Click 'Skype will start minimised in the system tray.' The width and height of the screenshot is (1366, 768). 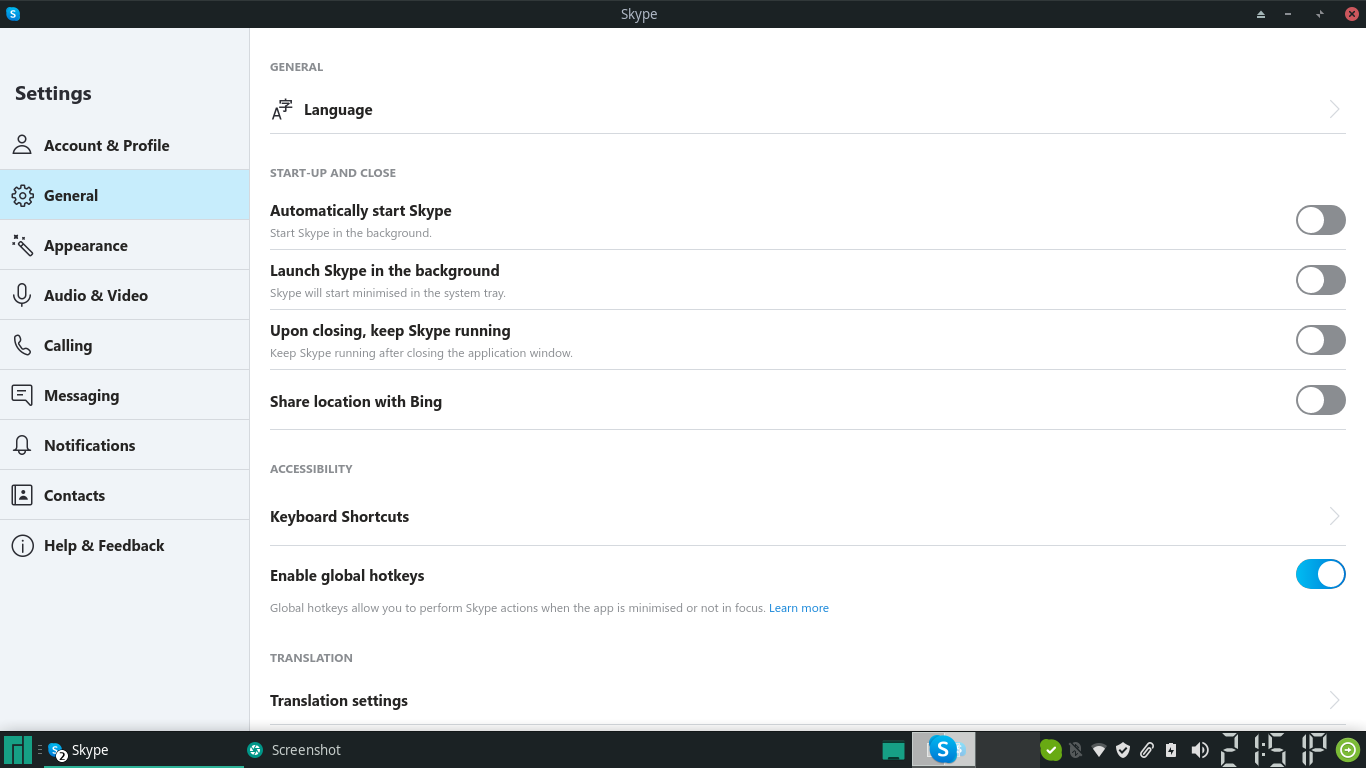(388, 293)
